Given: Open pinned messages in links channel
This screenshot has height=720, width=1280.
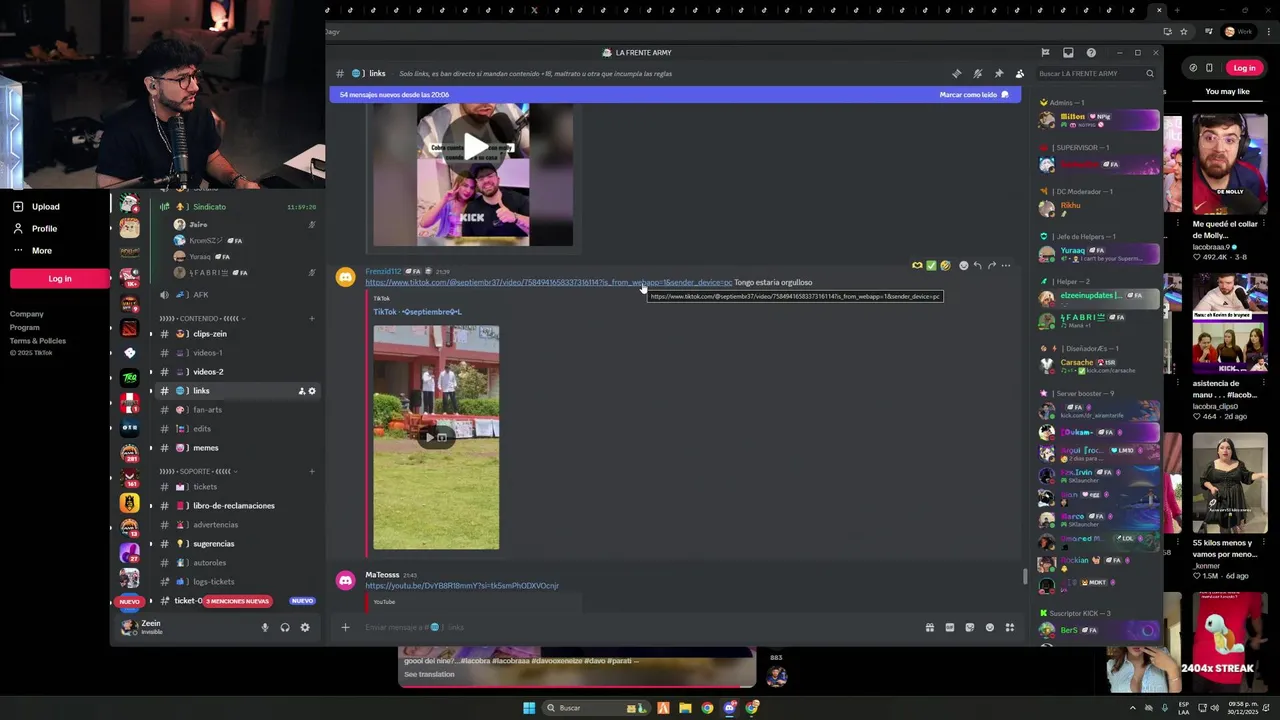Looking at the screenshot, I should click(998, 73).
